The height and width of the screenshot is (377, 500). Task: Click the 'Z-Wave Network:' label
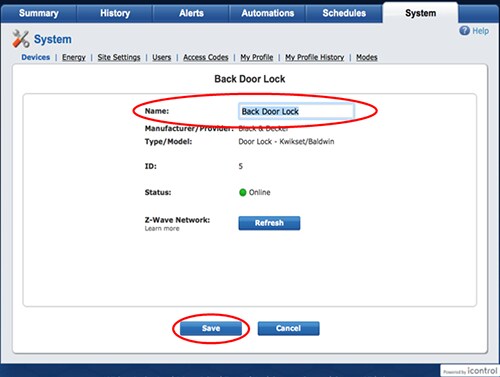(x=177, y=220)
